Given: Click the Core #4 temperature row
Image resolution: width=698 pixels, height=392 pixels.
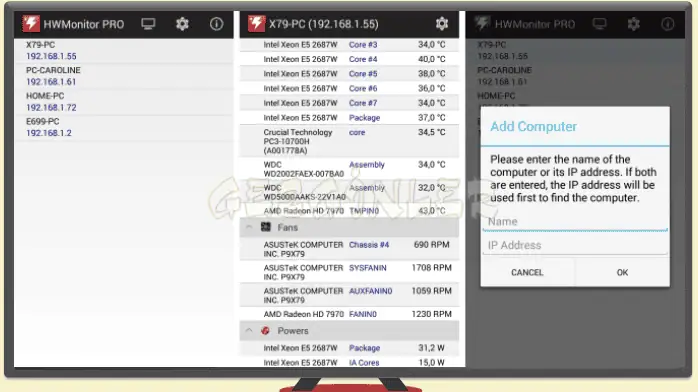Looking at the screenshot, I should pyautogui.click(x=349, y=59).
